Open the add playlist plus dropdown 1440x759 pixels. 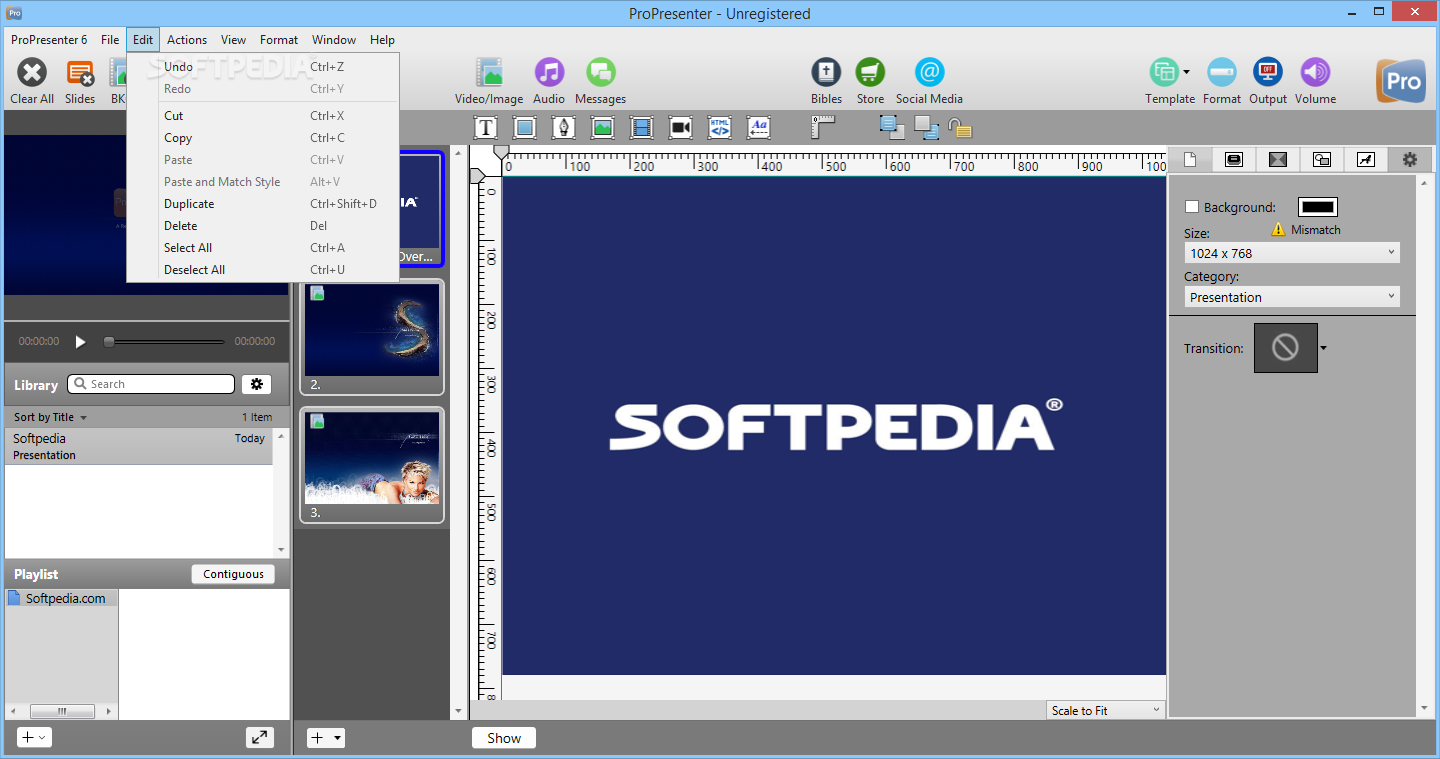point(34,737)
